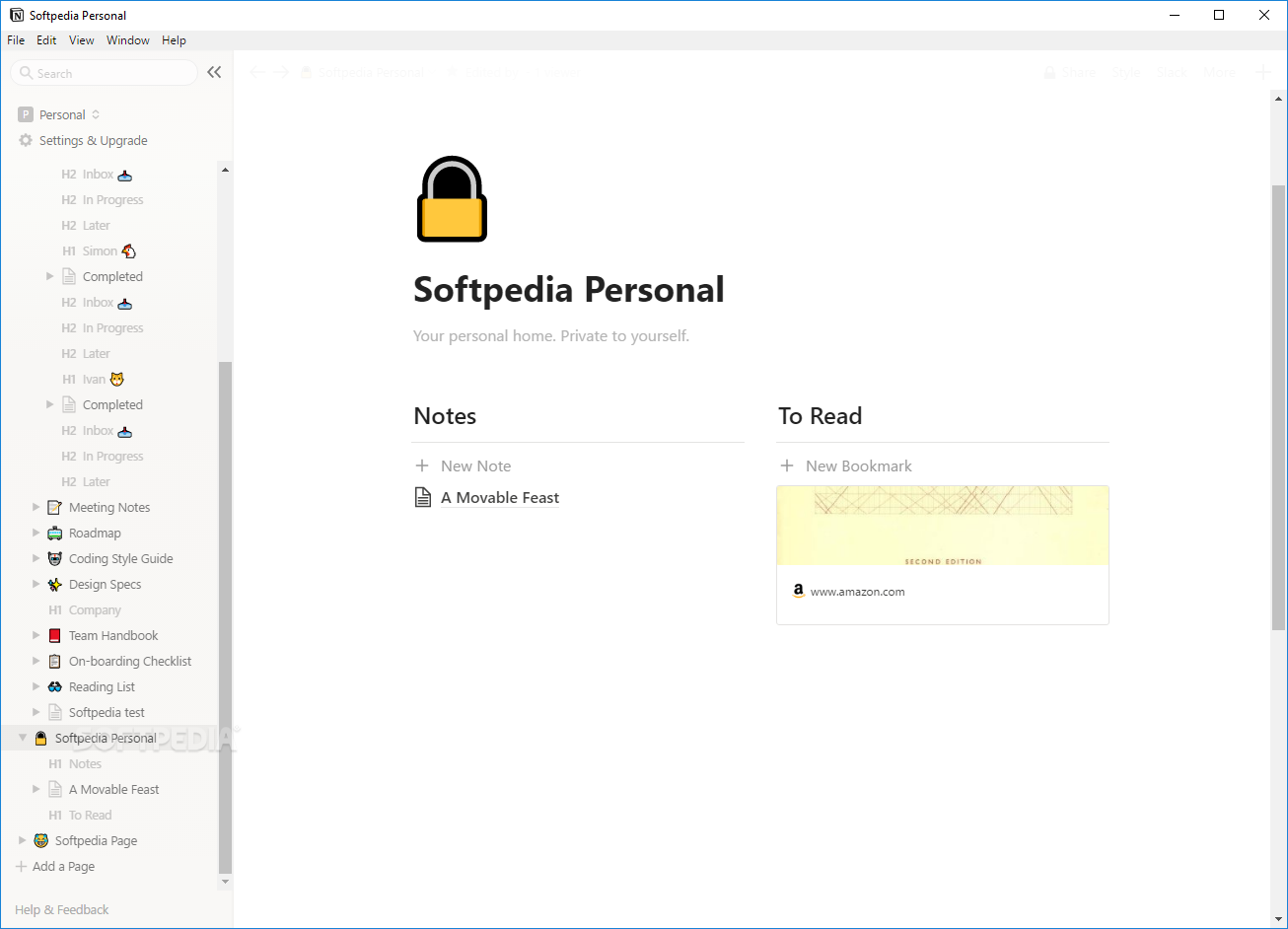
Task: Click the sidebar scrollbar down arrow
Action: tap(225, 881)
